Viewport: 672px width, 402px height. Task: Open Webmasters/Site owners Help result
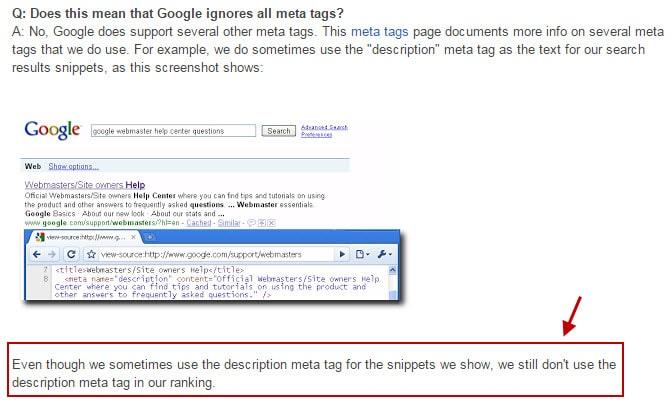coord(85,185)
